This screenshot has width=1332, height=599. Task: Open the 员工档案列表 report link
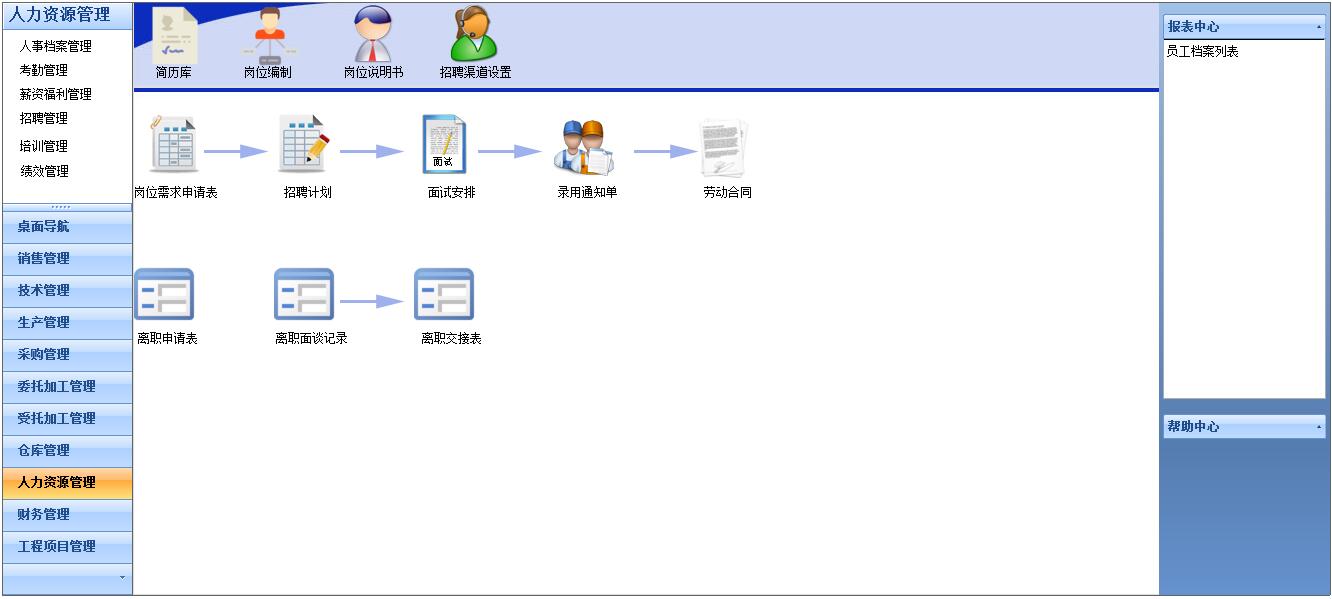(x=1202, y=51)
